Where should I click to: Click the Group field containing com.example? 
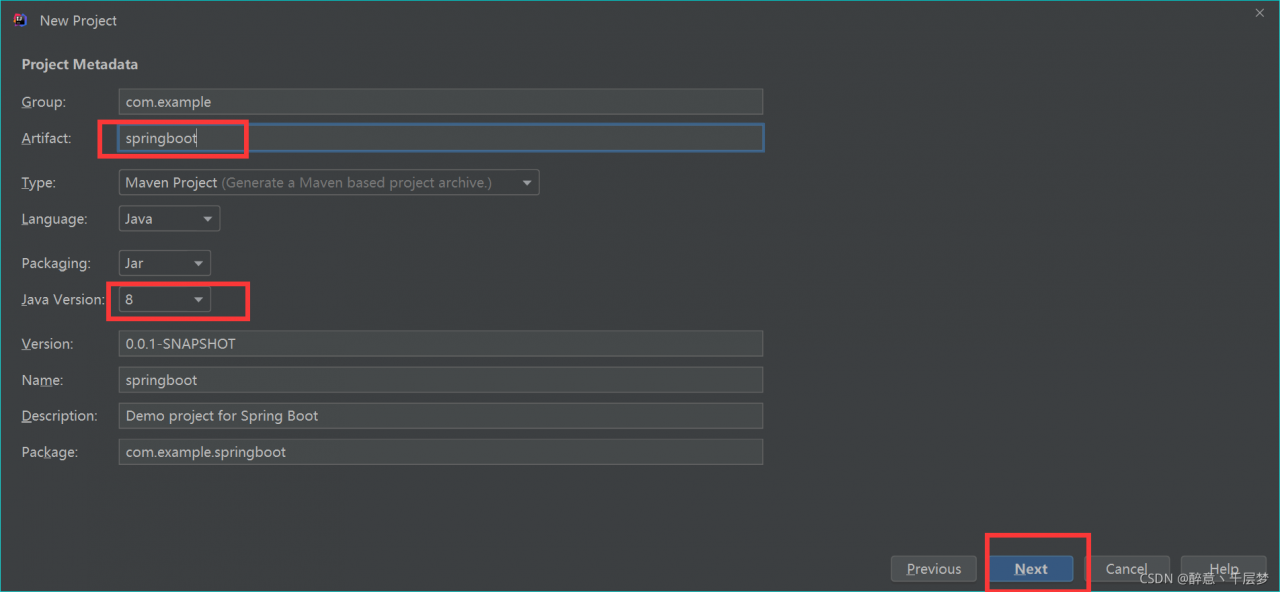(440, 102)
